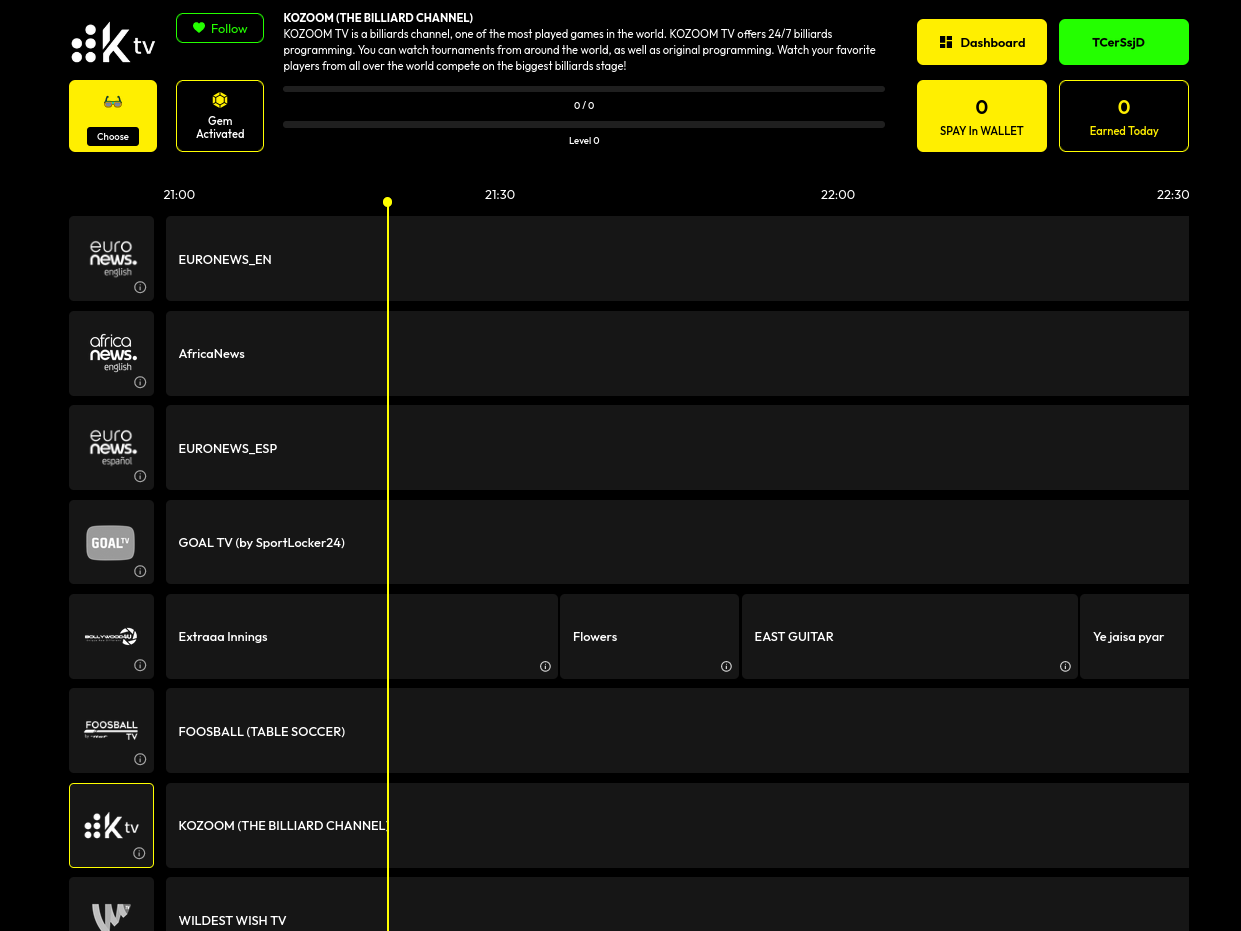This screenshot has width=1241, height=931.
Task: Show info for the EAST GUITAR program
Action: click(x=1065, y=666)
